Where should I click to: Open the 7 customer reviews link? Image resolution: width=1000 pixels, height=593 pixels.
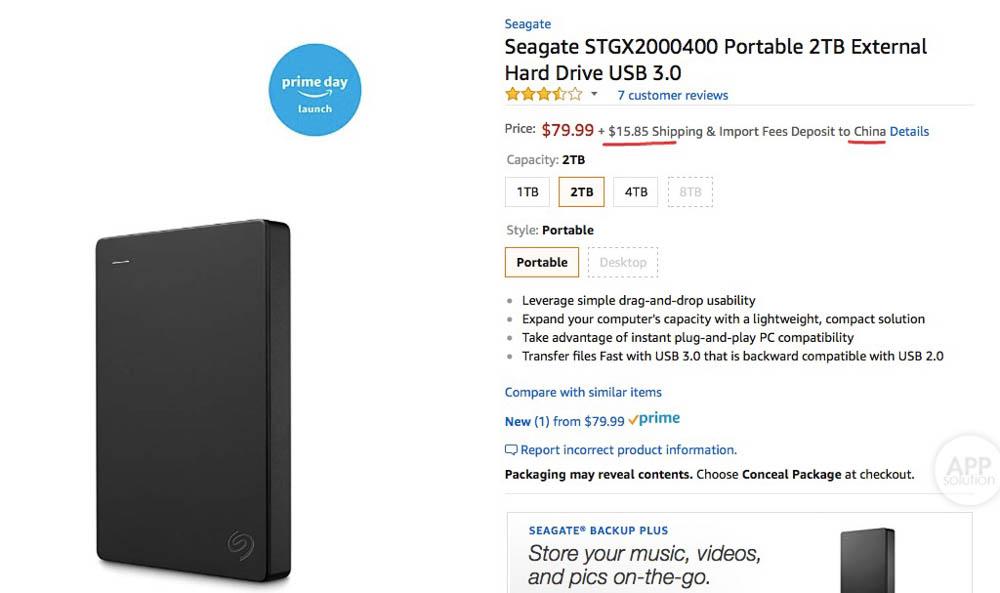tap(672, 95)
